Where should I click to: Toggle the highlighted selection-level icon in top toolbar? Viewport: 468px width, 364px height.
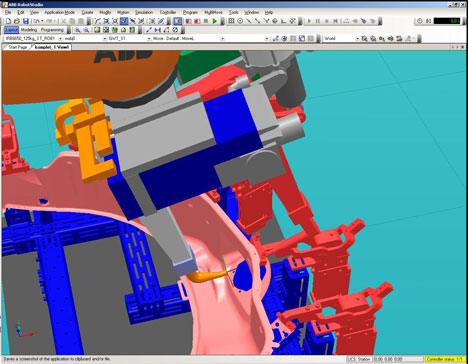(x=124, y=21)
